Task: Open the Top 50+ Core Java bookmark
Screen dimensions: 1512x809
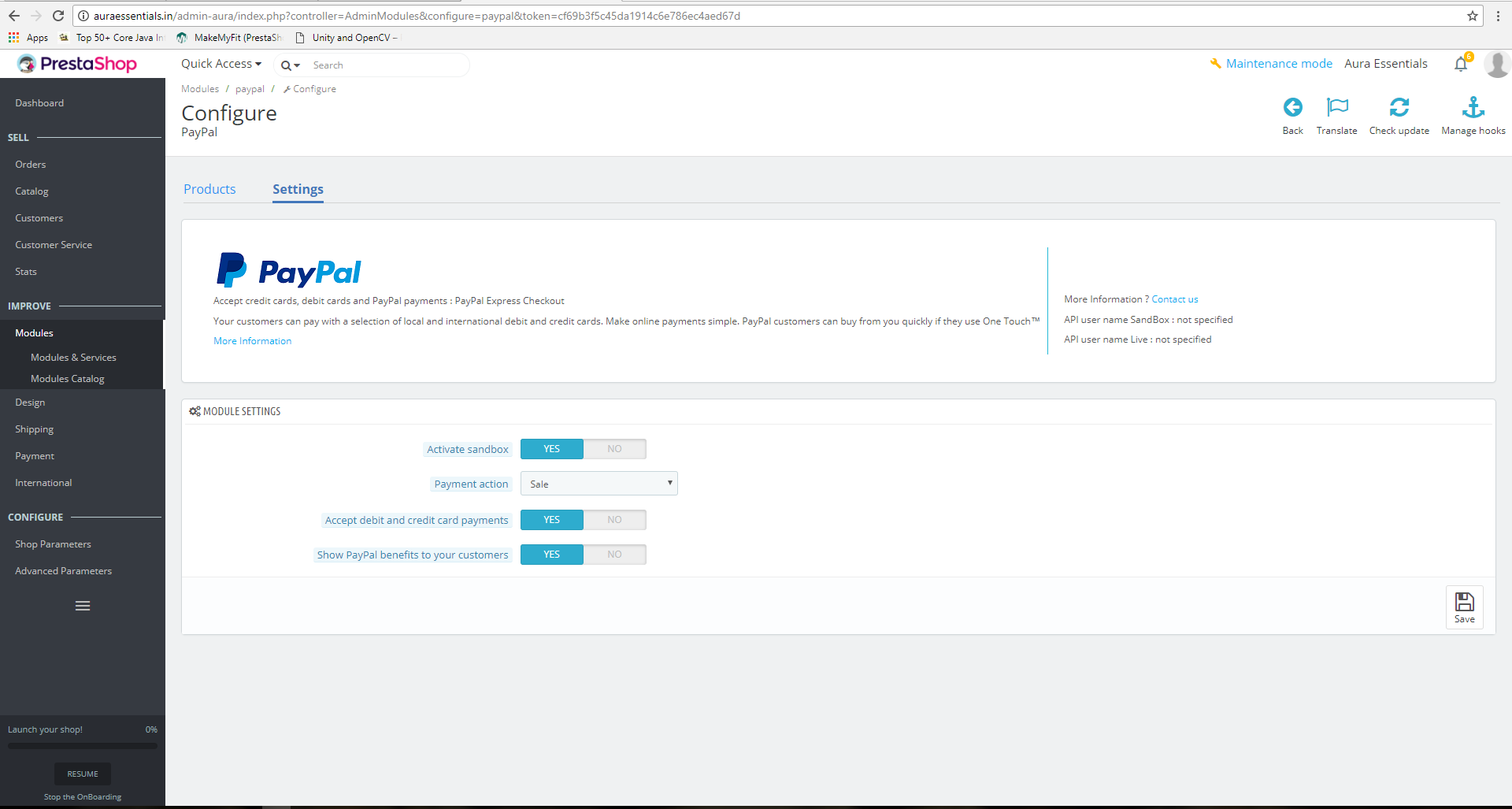Action: pyautogui.click(x=112, y=38)
